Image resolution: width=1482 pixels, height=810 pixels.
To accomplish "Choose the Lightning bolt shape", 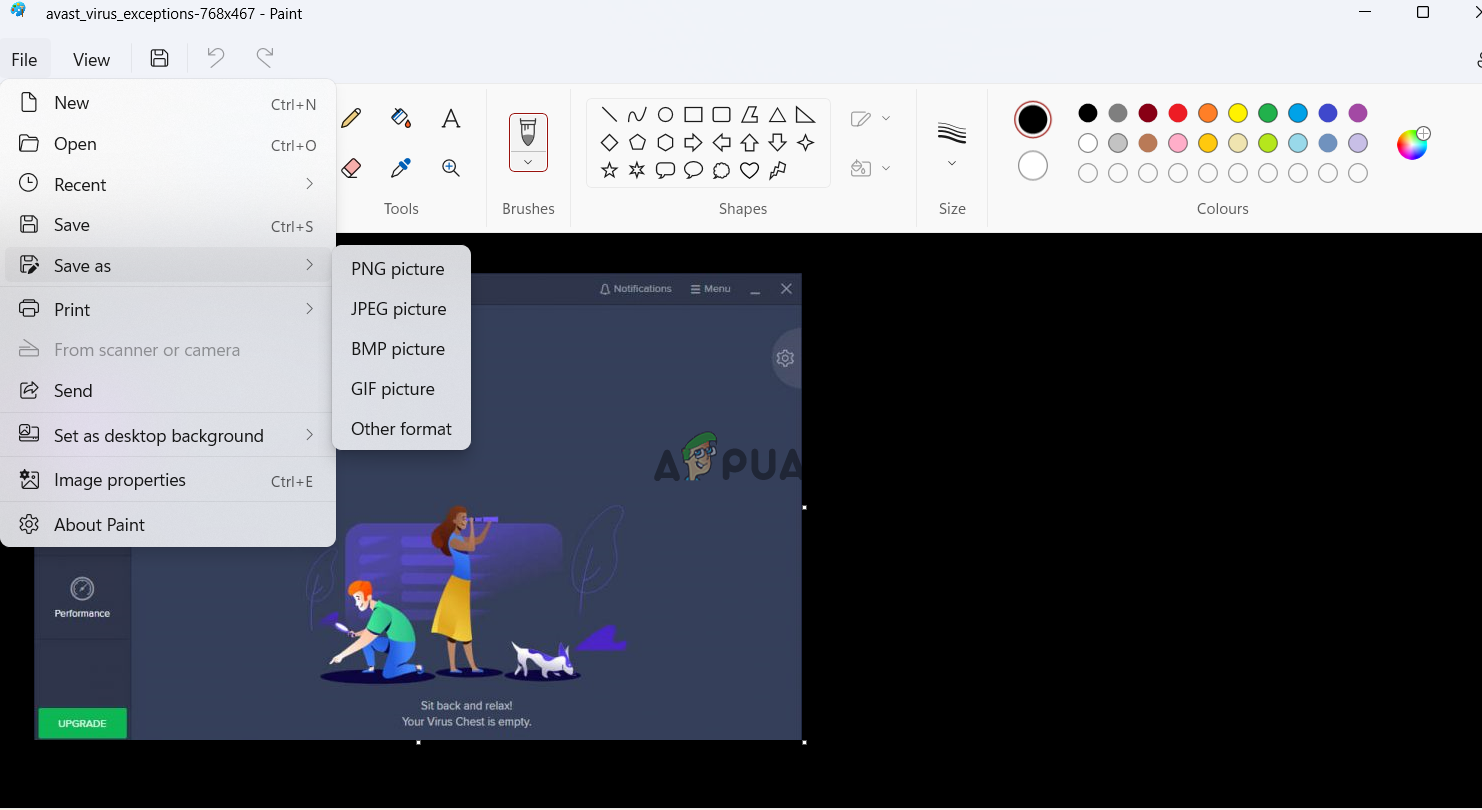I will [x=777, y=171].
